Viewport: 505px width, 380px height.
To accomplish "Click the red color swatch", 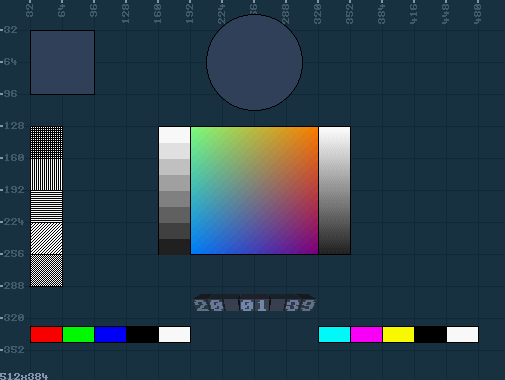I will [x=46, y=334].
